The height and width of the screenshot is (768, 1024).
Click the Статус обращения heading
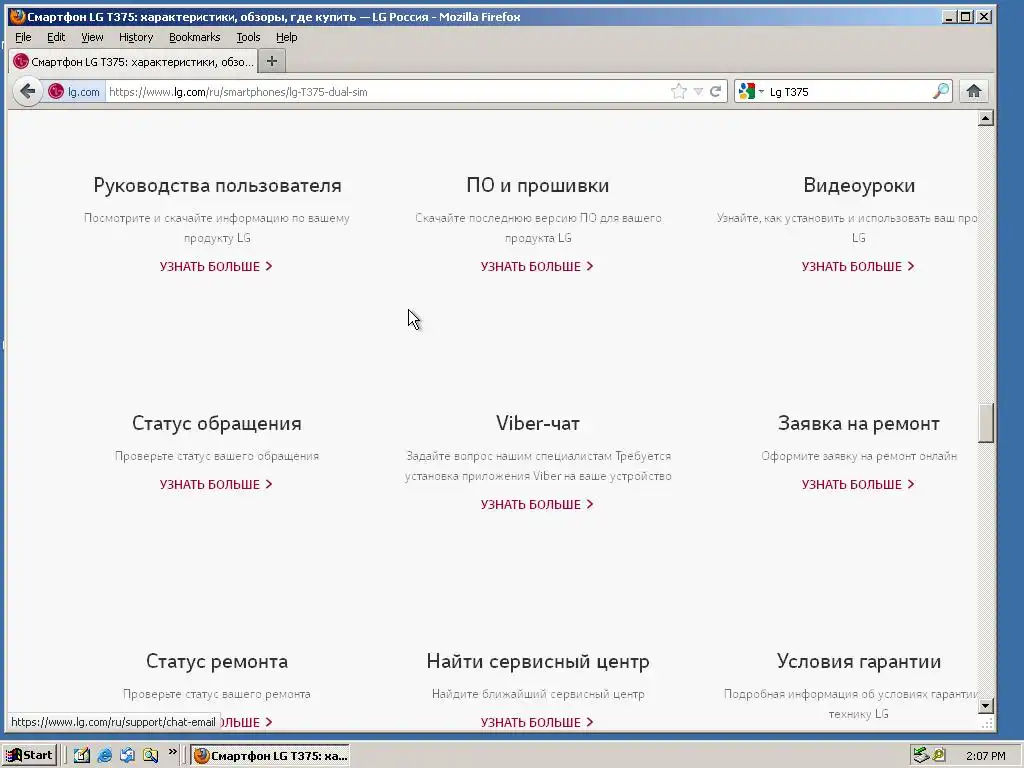[217, 423]
